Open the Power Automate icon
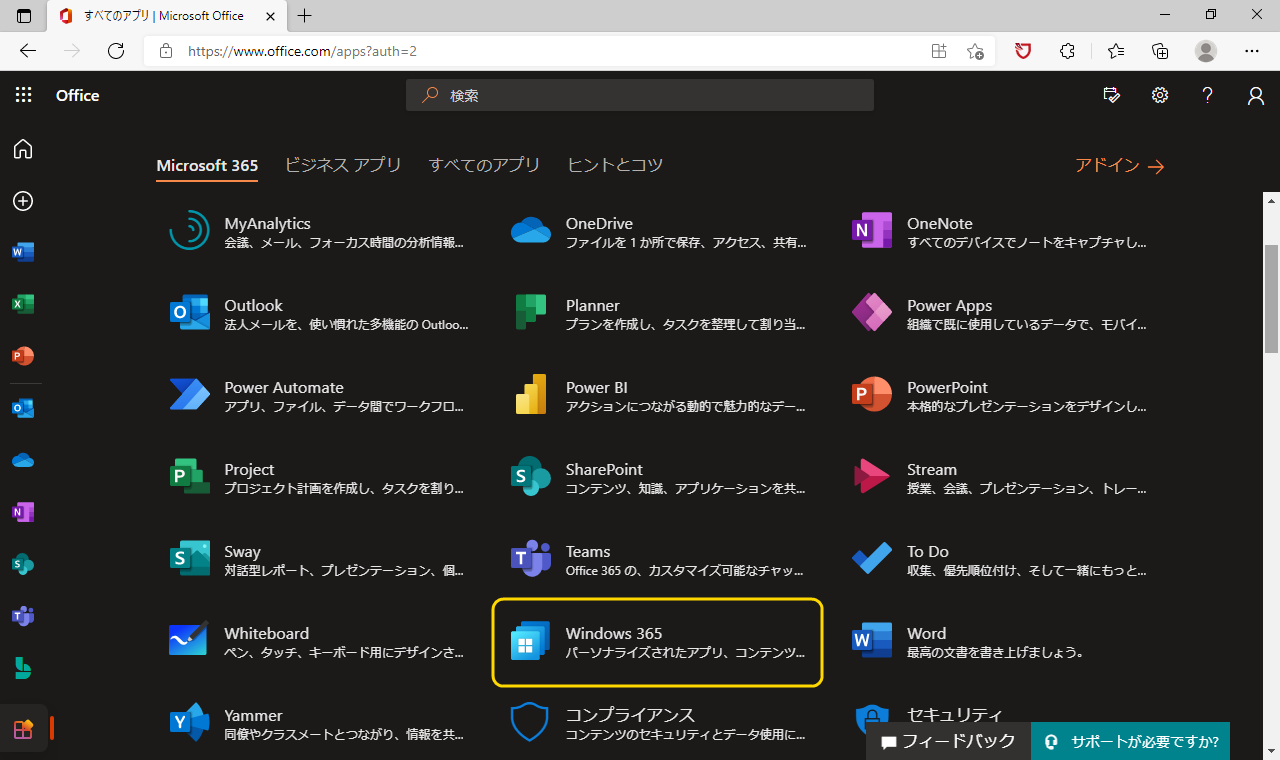Screen dimensions: 1280x760 [x=190, y=394]
